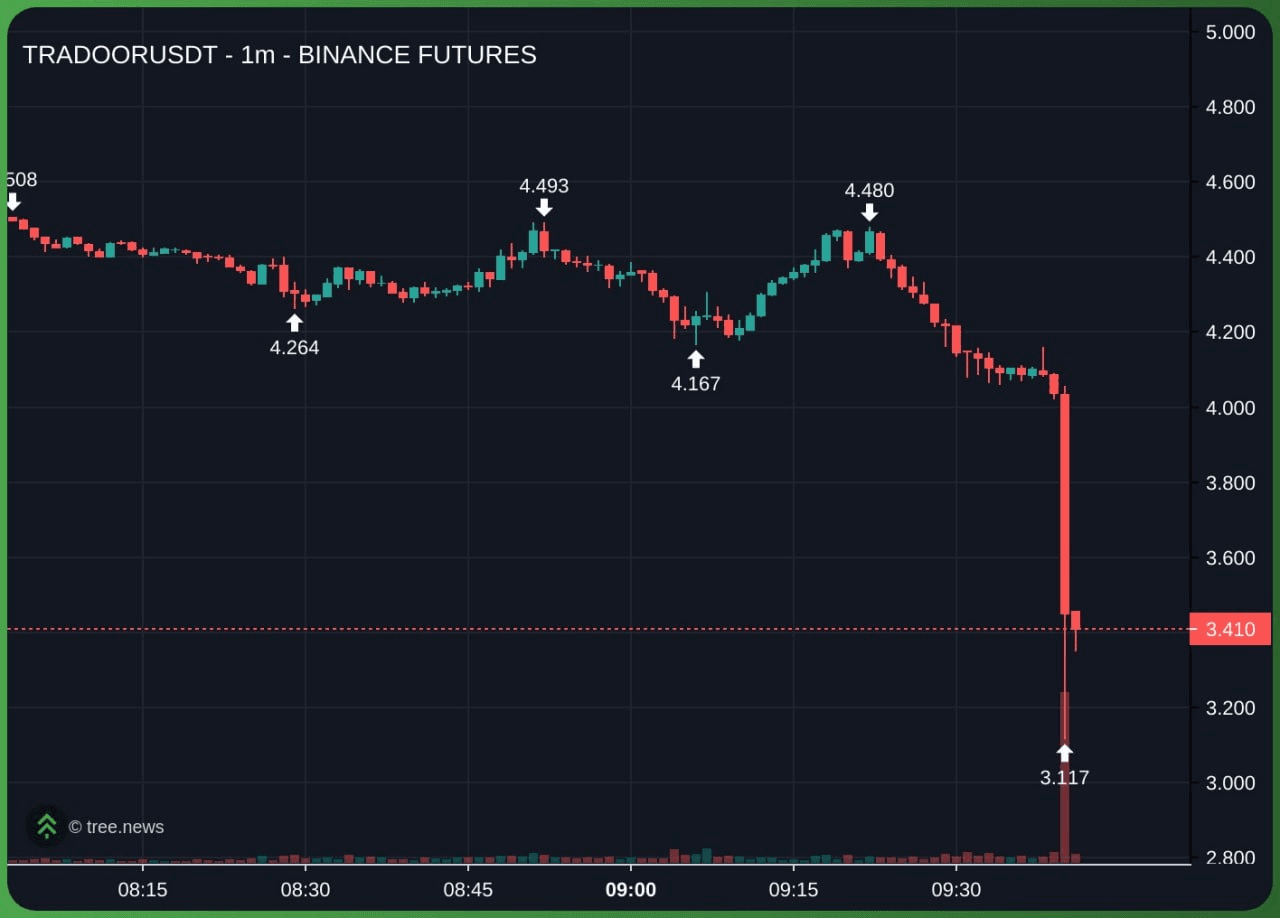Click the up arrow above 4.264 low
The image size is (1280, 918).
click(294, 323)
